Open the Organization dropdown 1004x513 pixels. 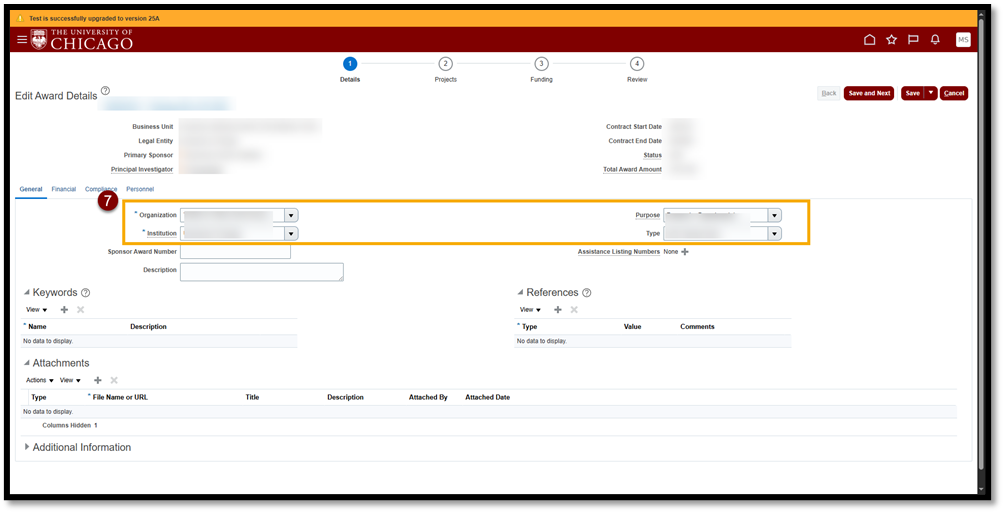[x=291, y=215]
